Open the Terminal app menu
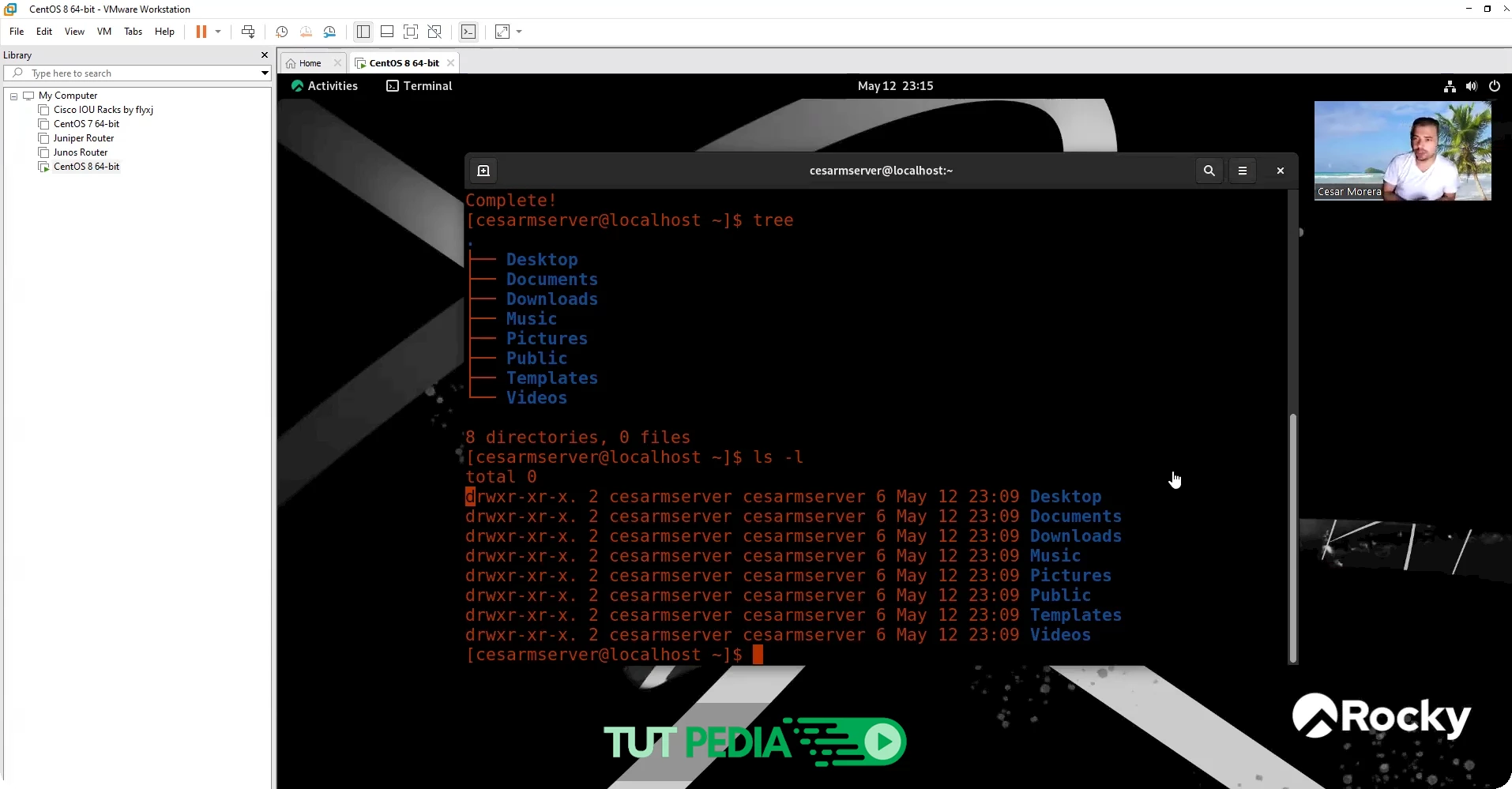 419,86
